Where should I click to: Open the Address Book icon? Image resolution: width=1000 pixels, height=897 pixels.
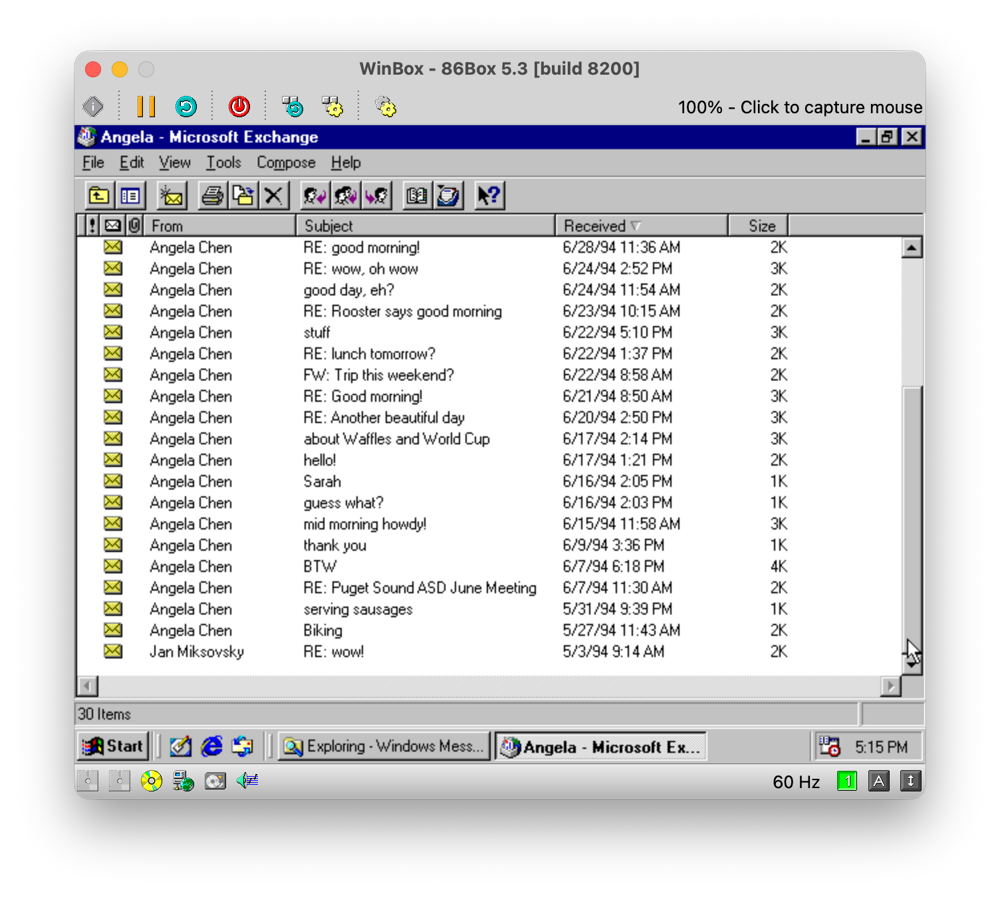click(x=417, y=196)
